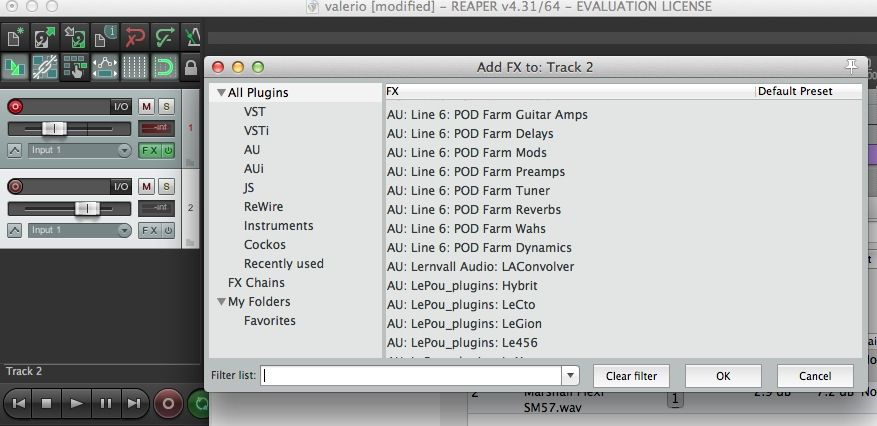Click the Save Project toolbar icon
This screenshot has height=426, width=877.
pos(75,37)
